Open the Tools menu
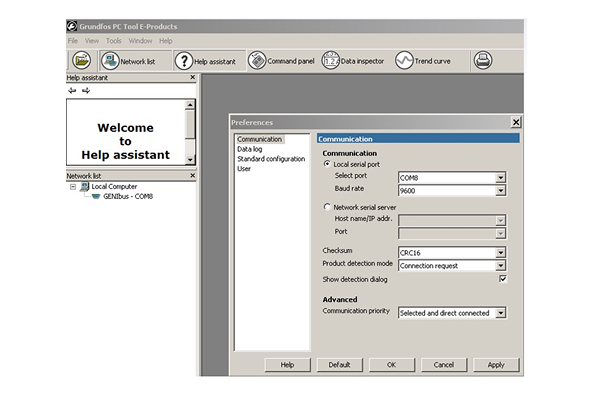The width and height of the screenshot is (592, 402). click(x=114, y=41)
